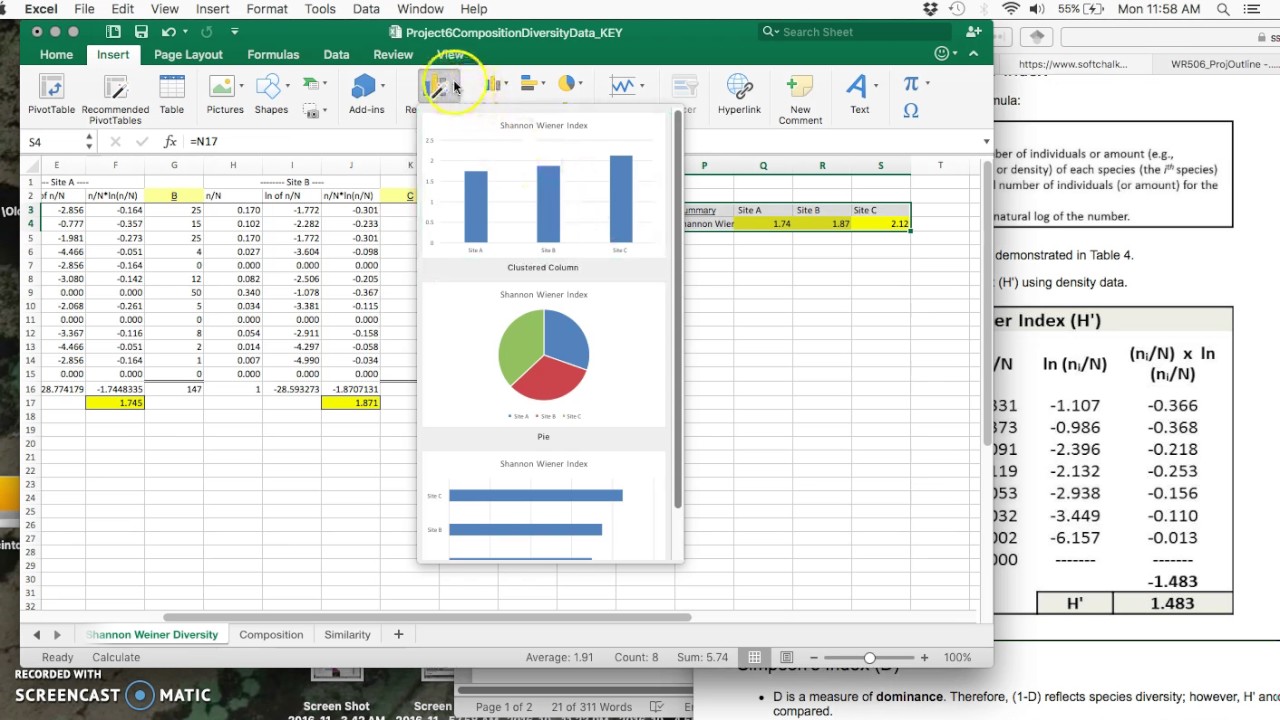The width and height of the screenshot is (1280, 720).
Task: Open the Format menu in menu bar
Action: 267,9
